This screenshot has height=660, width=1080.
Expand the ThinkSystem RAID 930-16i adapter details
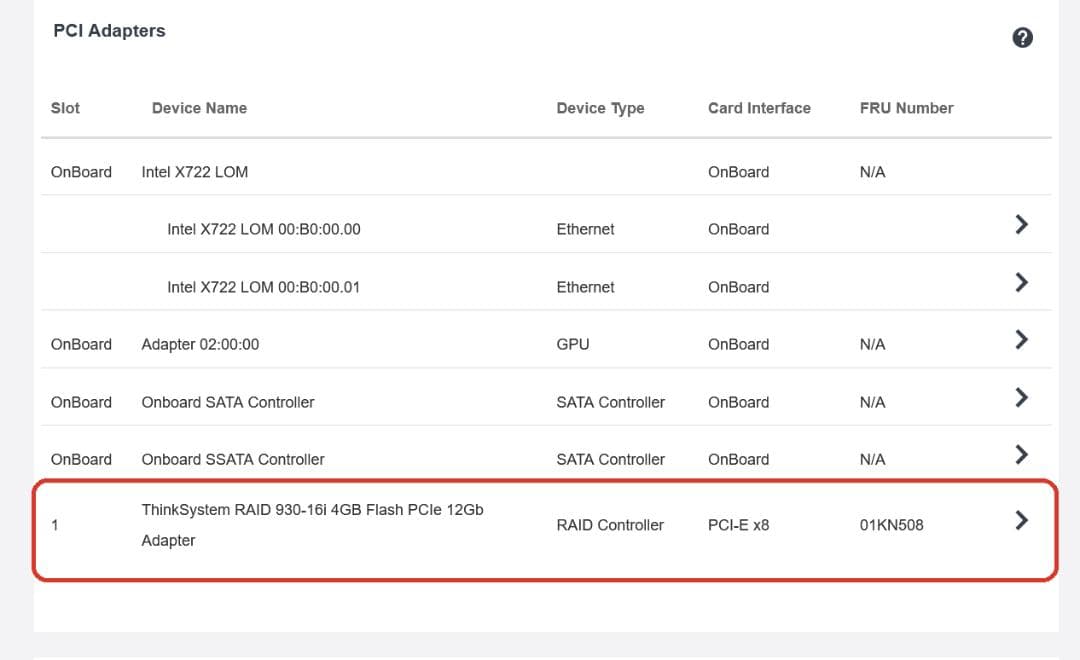[1021, 520]
